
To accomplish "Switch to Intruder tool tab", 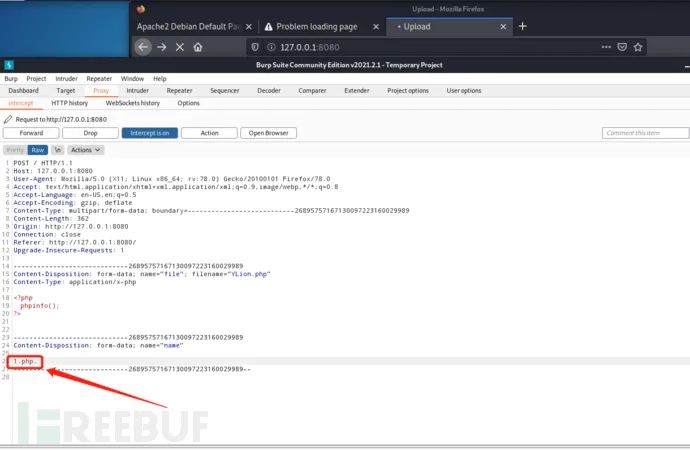I will [137, 91].
